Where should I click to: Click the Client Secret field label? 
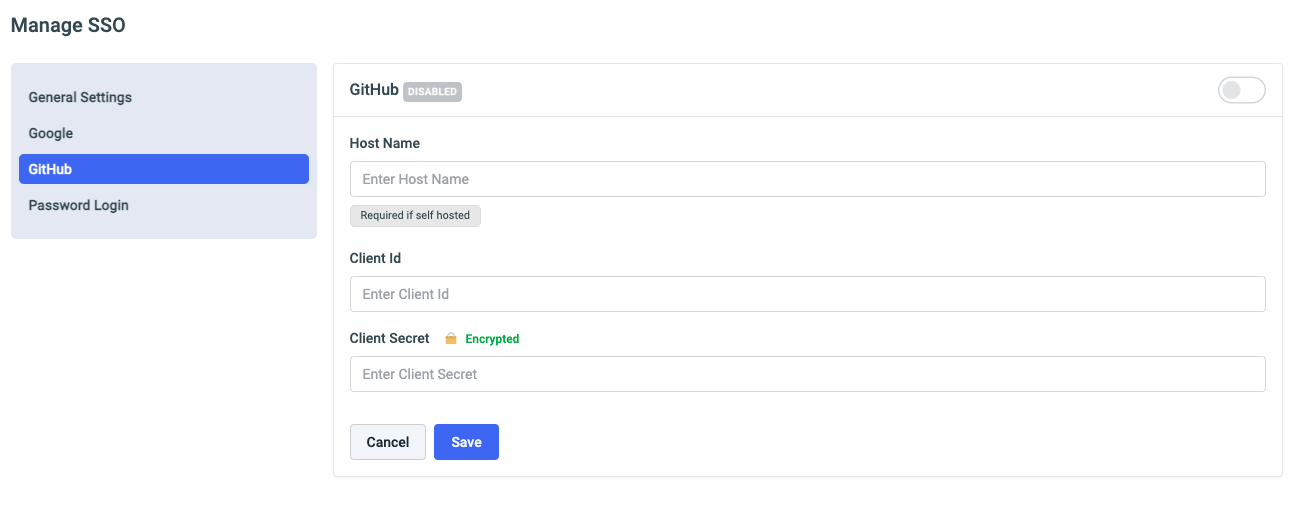389,338
